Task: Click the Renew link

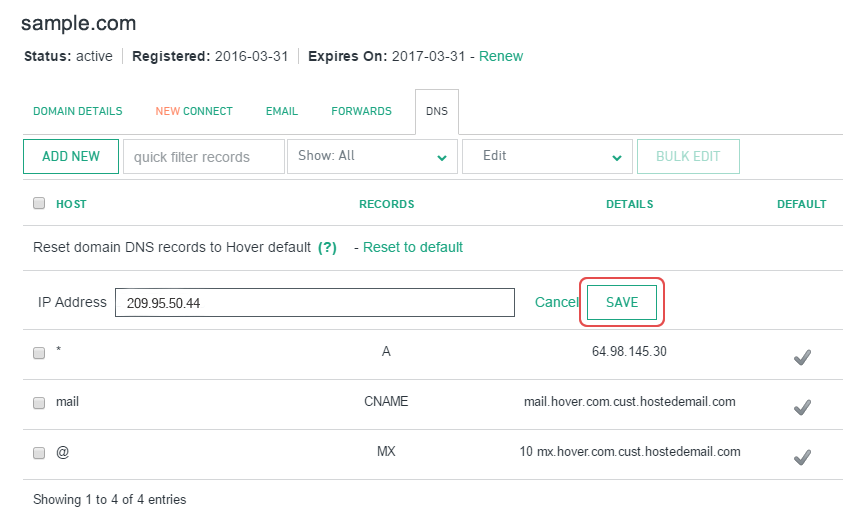Action: [500, 56]
